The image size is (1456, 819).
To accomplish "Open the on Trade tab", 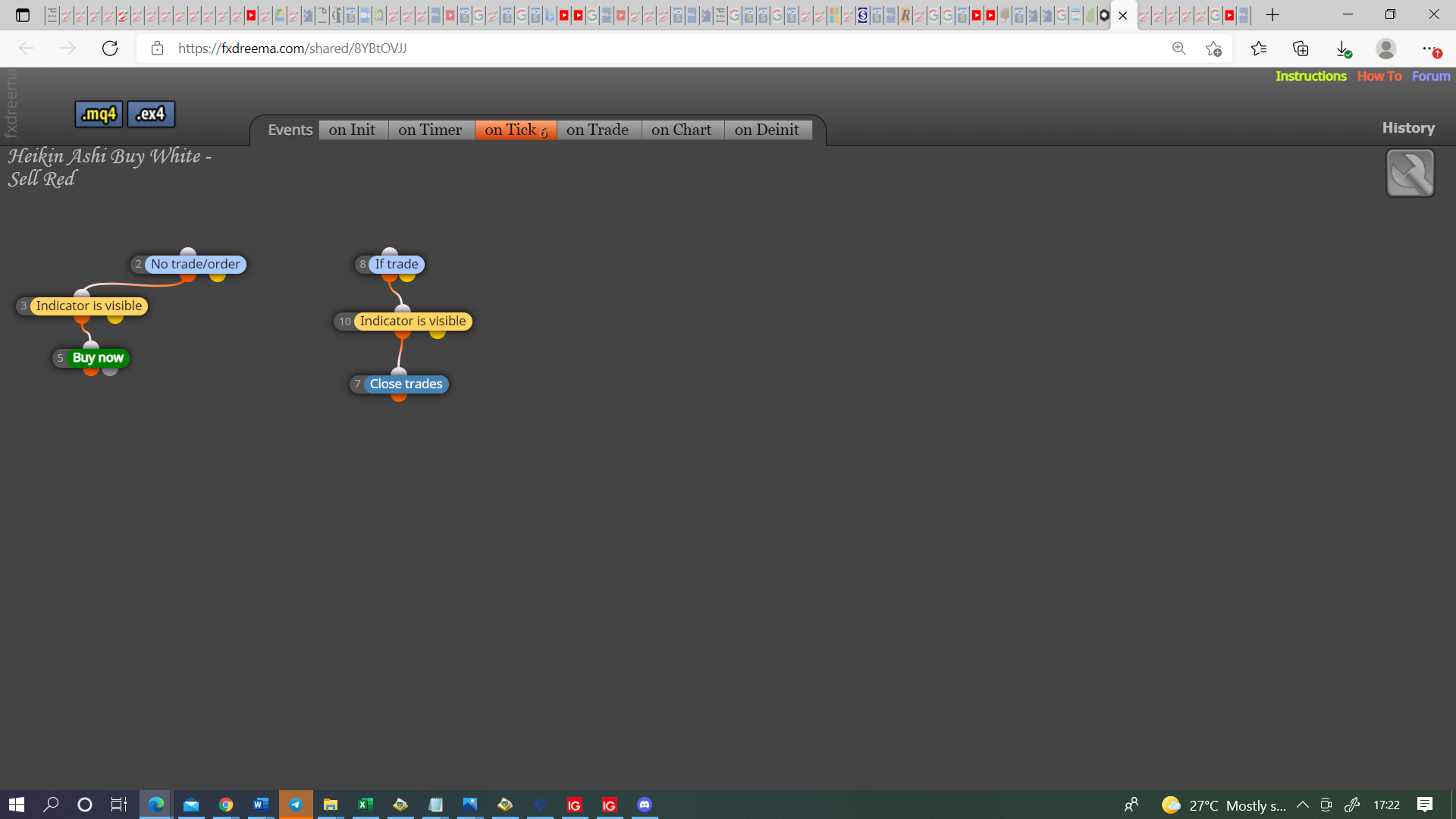I will coord(598,130).
